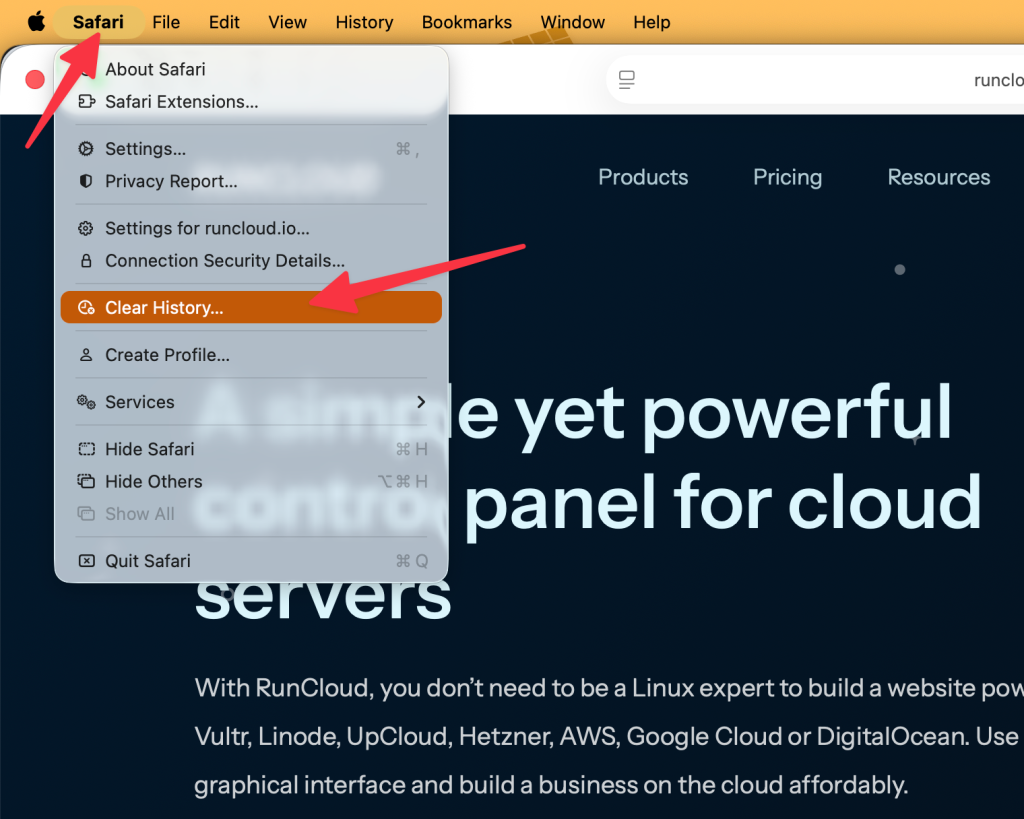Image resolution: width=1024 pixels, height=819 pixels.
Task: Visit the Pricing page
Action: (x=787, y=177)
